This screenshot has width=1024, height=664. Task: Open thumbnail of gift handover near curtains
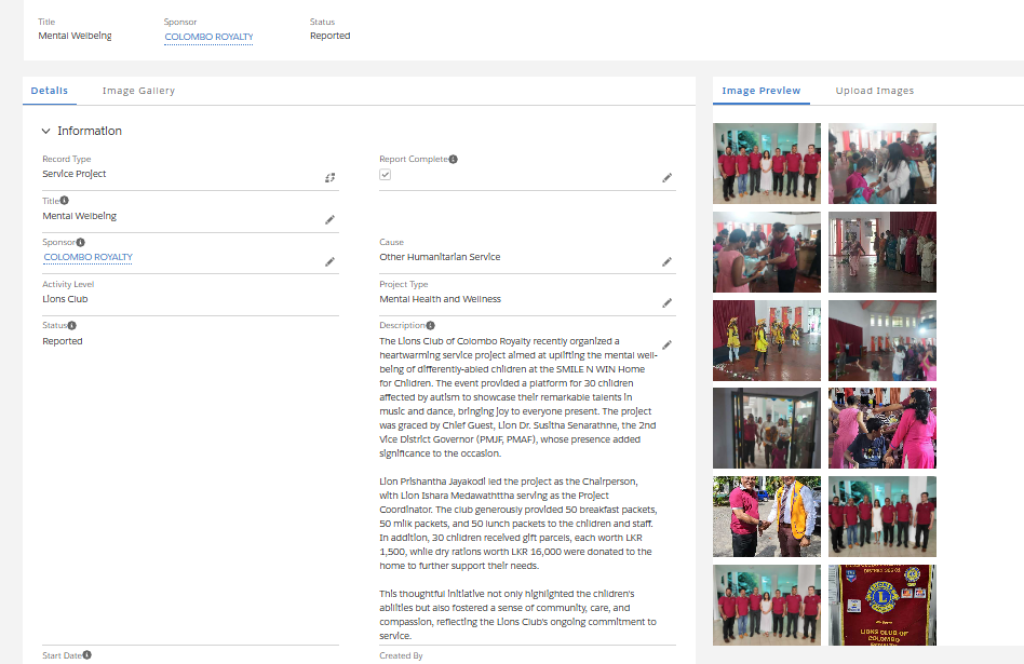tap(882, 163)
